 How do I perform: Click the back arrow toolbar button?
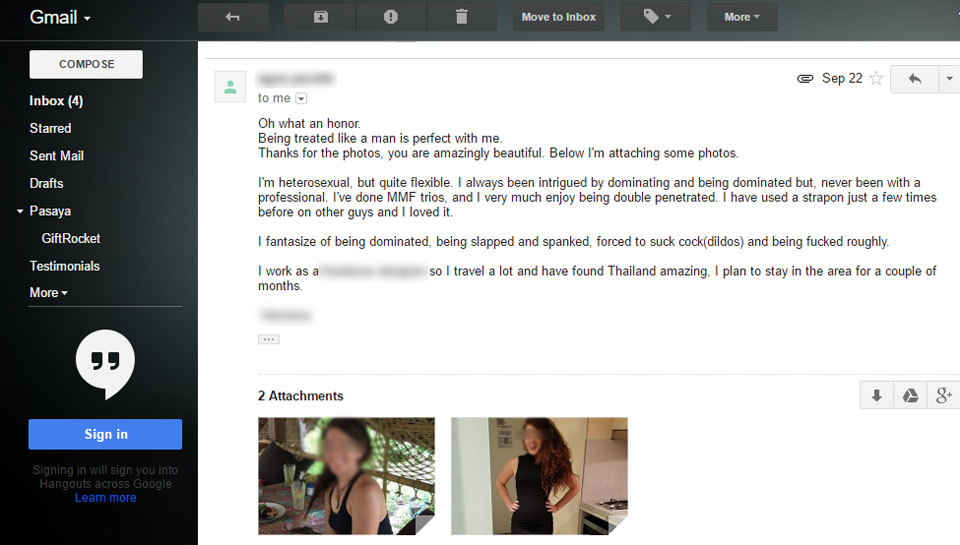[x=233, y=17]
